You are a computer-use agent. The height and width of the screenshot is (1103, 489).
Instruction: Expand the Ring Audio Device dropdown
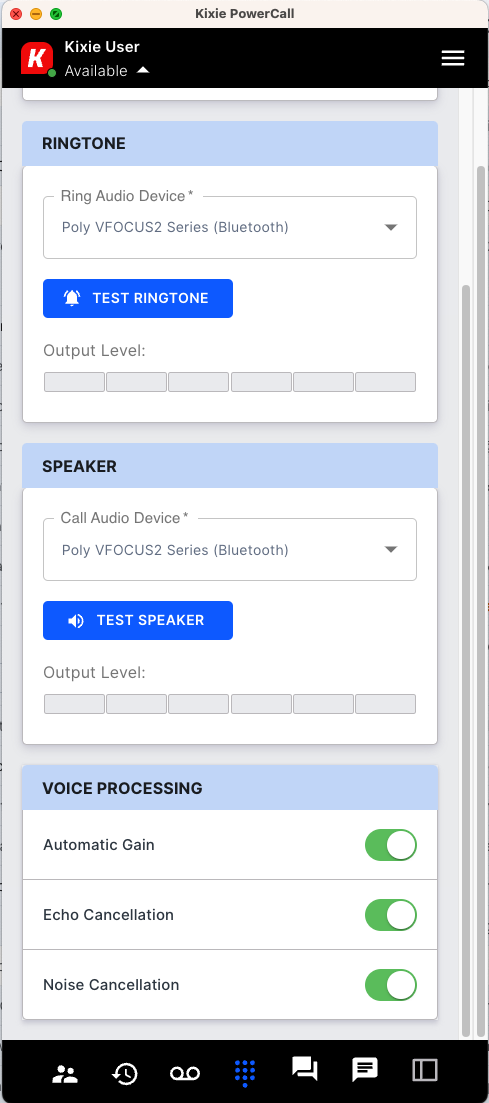pos(230,227)
